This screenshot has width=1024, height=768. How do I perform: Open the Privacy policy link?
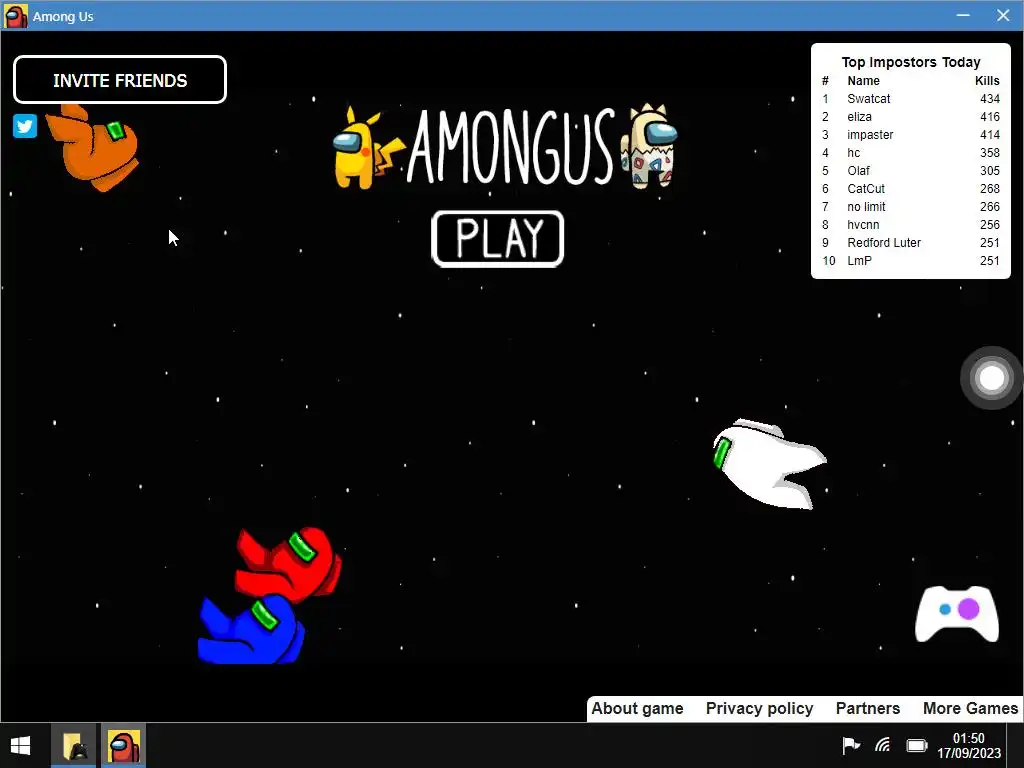760,709
